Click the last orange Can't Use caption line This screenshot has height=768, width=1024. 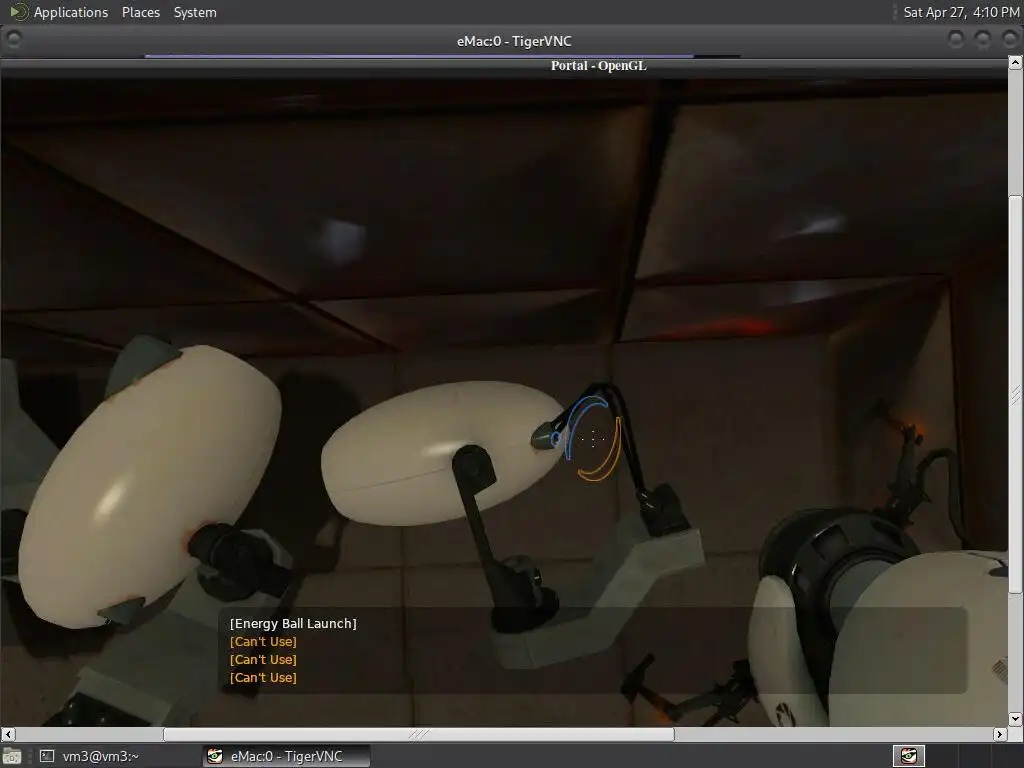(263, 678)
